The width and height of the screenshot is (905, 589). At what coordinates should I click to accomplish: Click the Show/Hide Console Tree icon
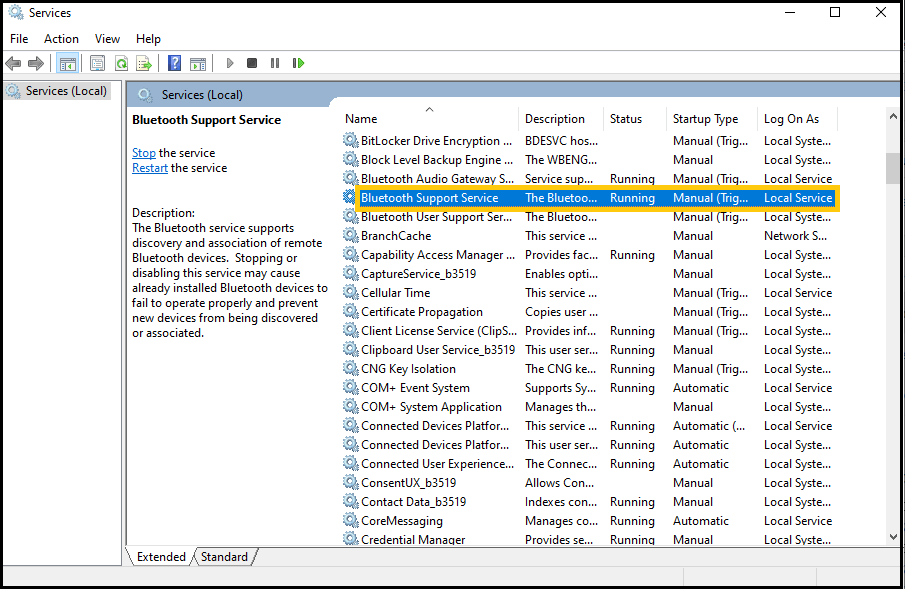pos(68,63)
